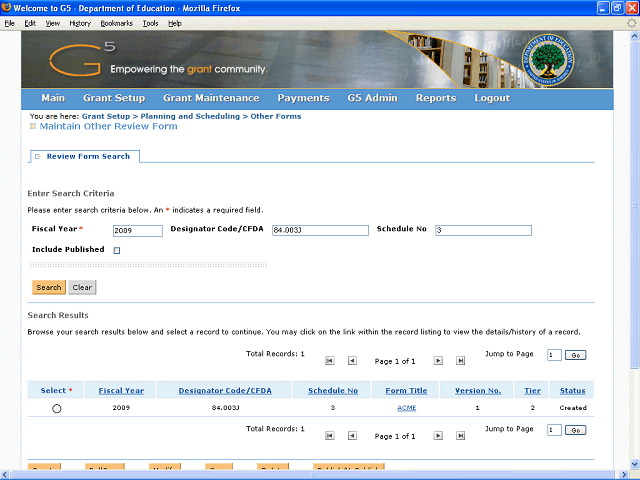Screen dimensions: 640x480
Task: Open the Grant Setup navigation item
Action: pos(114,98)
